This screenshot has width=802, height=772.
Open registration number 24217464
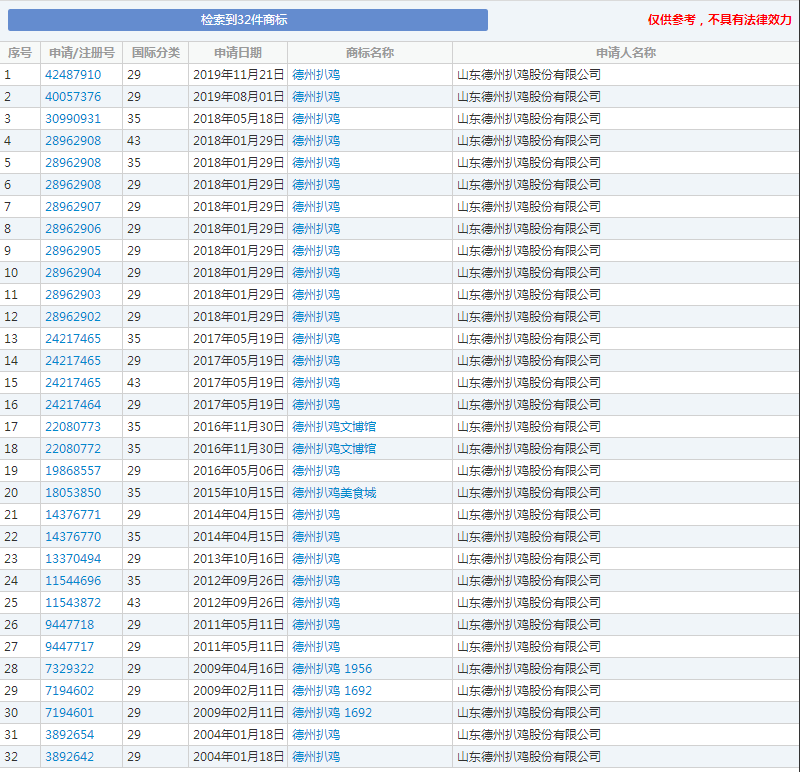point(73,405)
